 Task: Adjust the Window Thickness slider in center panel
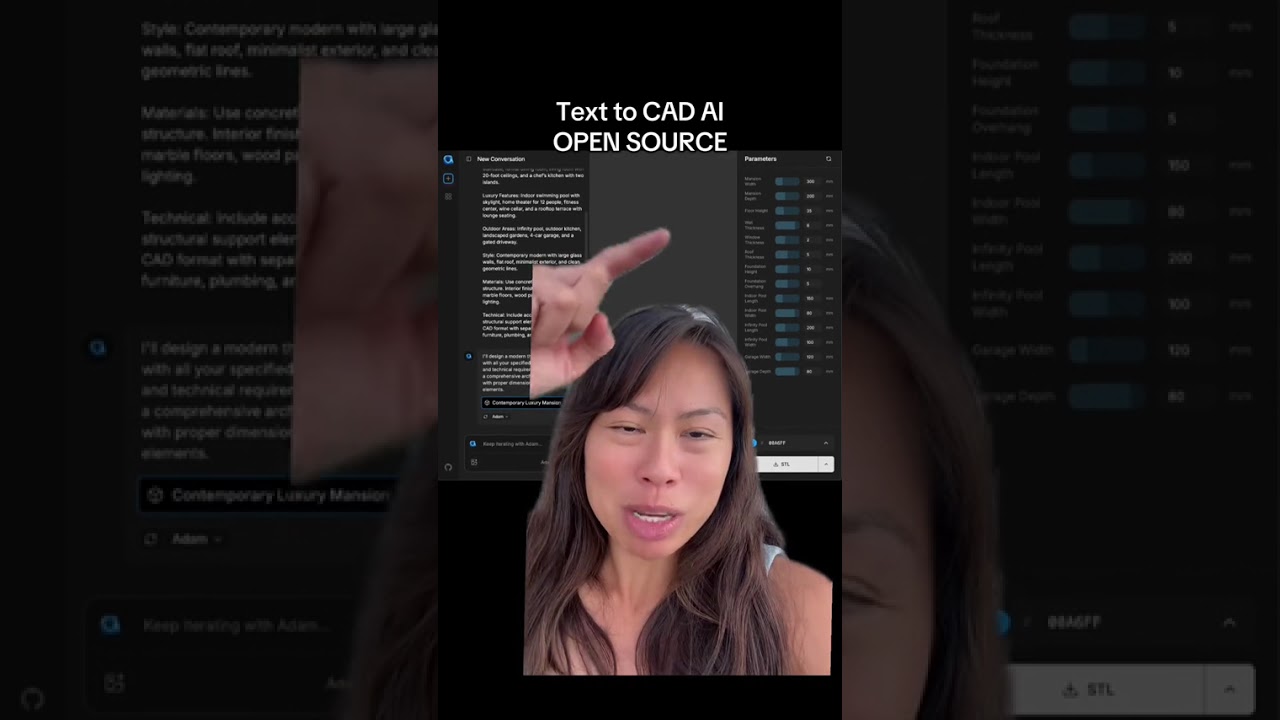tap(787, 240)
